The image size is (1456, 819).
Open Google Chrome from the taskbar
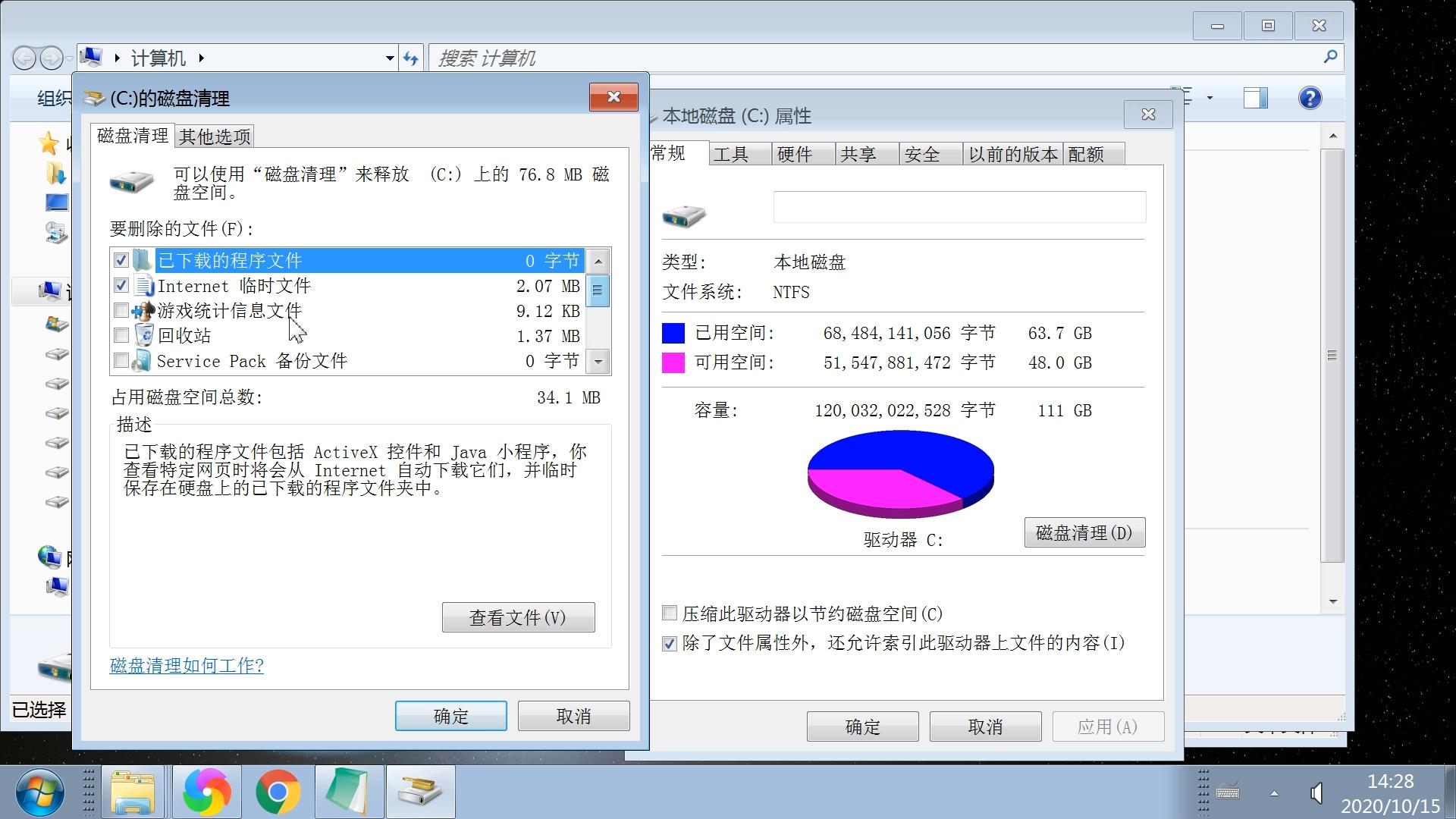[278, 791]
